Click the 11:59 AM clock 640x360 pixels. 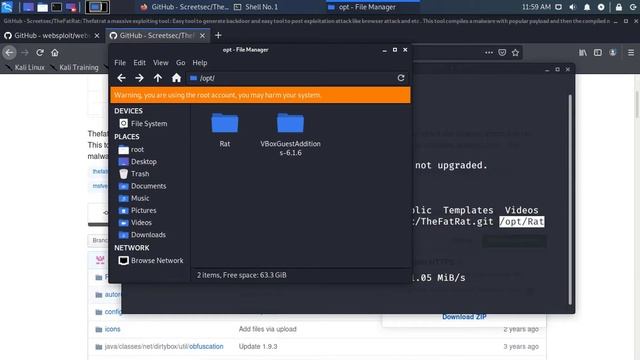click(x=536, y=7)
